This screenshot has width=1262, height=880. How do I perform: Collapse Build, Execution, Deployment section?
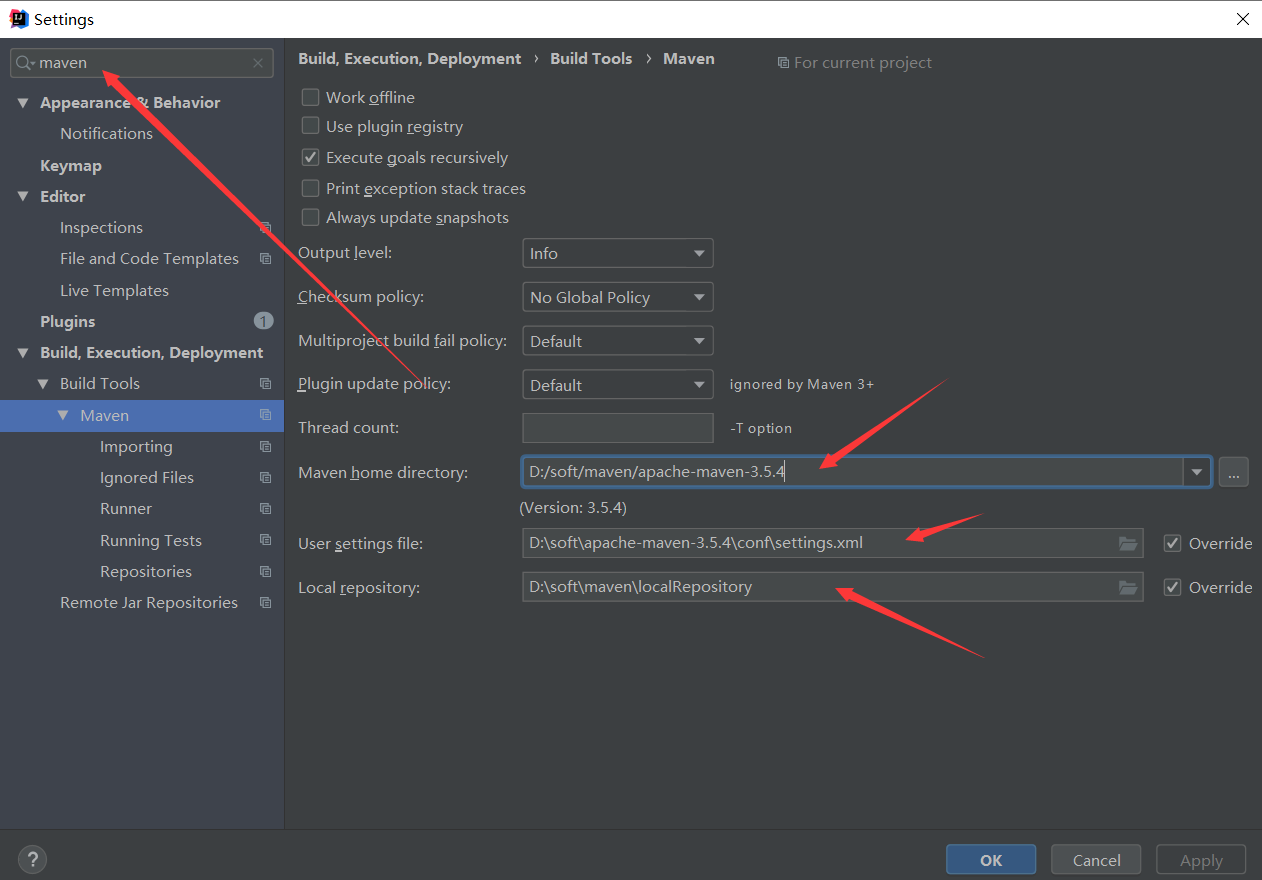pos(23,353)
